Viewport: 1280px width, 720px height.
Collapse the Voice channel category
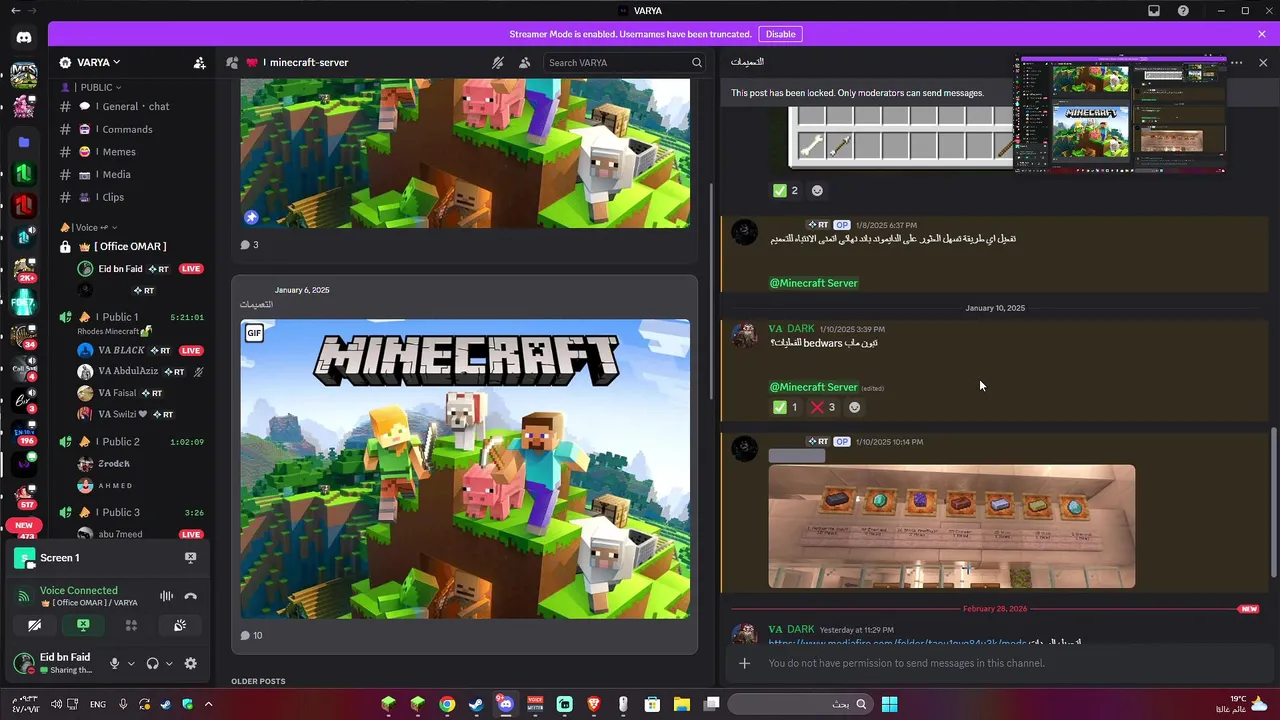click(x=89, y=227)
